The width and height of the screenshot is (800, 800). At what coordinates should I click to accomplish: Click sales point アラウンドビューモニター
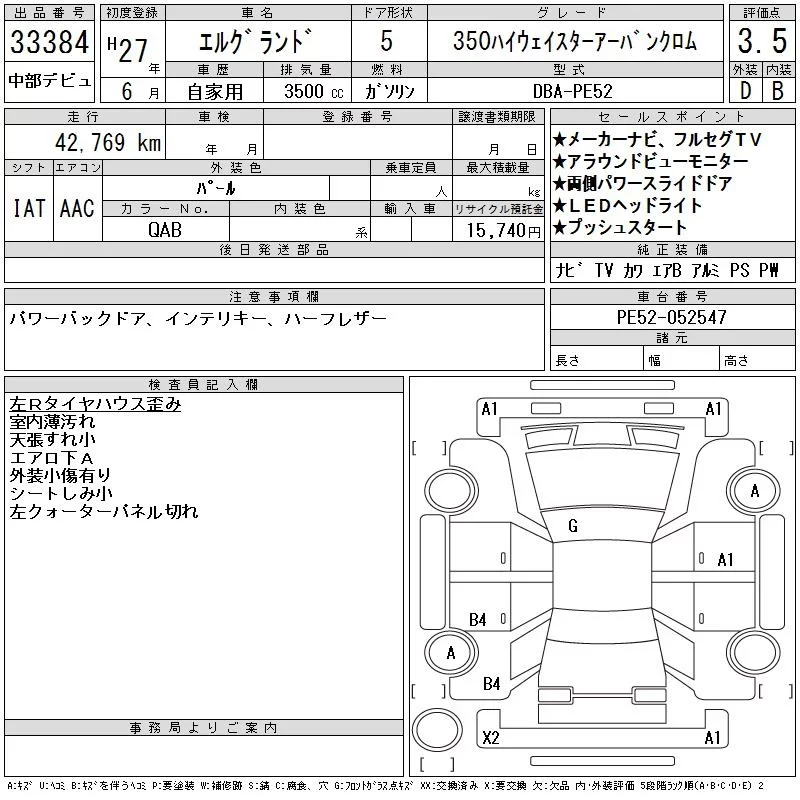pyautogui.click(x=650, y=161)
